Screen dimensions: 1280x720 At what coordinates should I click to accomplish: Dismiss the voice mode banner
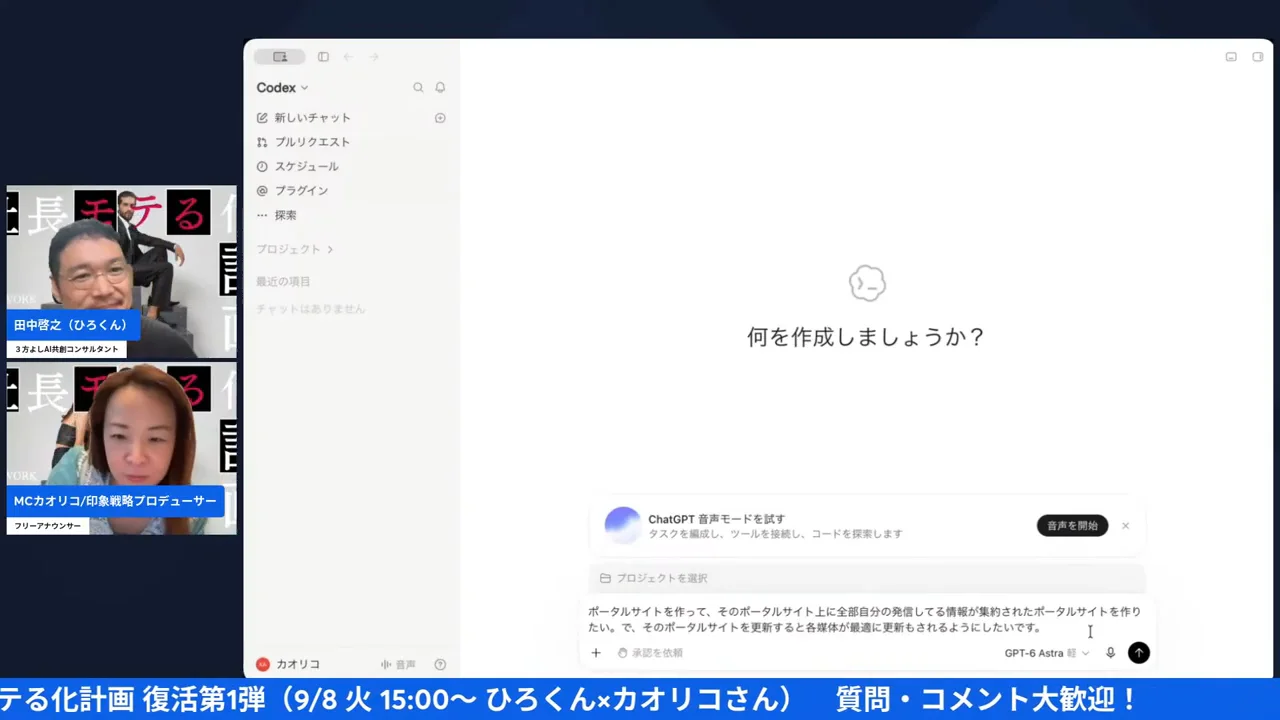[x=1125, y=525]
